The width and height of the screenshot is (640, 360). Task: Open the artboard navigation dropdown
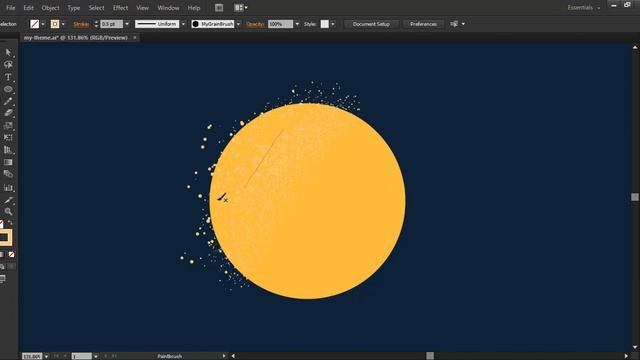tap(95, 356)
